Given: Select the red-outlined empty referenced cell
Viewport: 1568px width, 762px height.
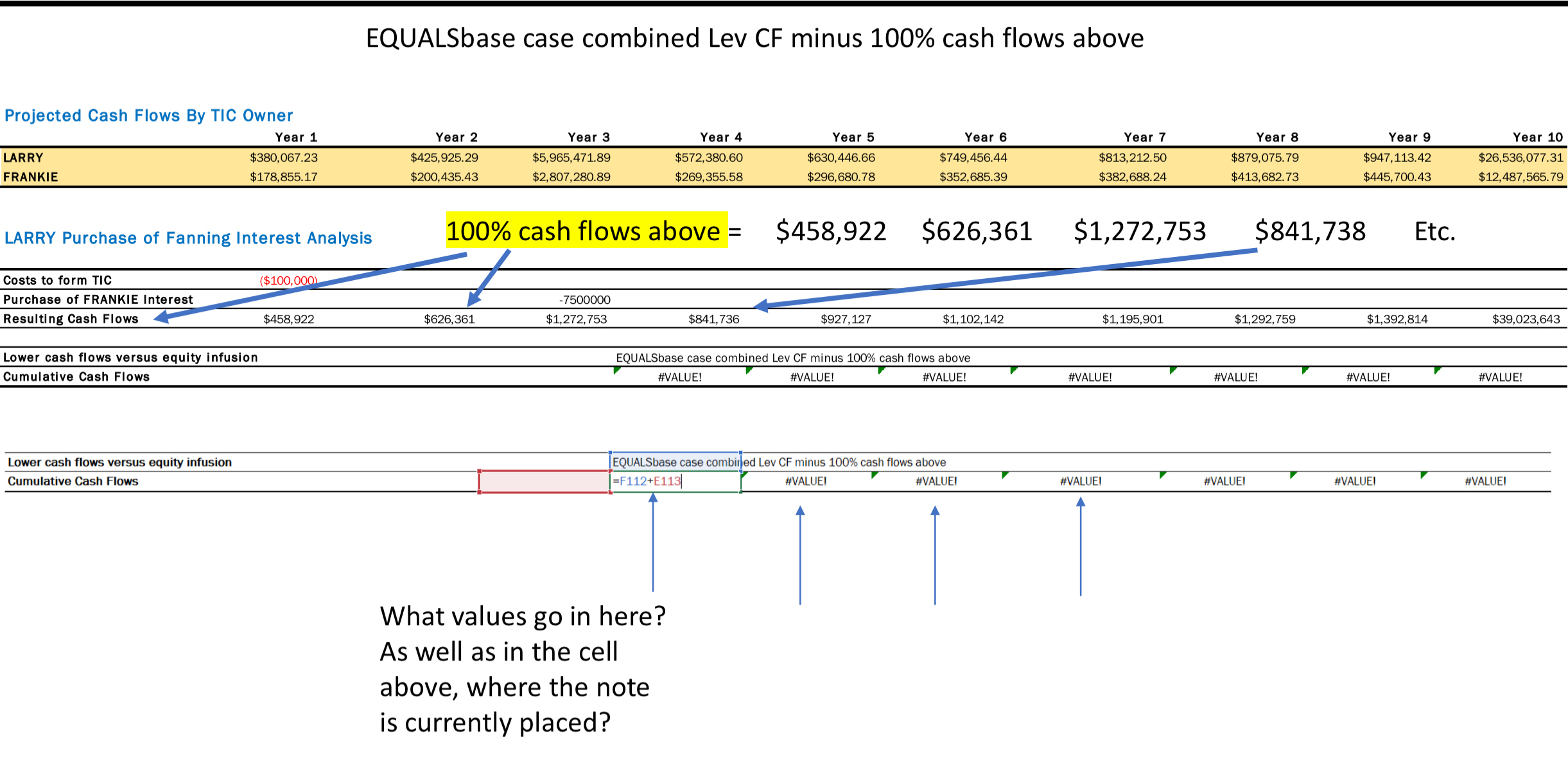Looking at the screenshot, I should pos(544,481).
